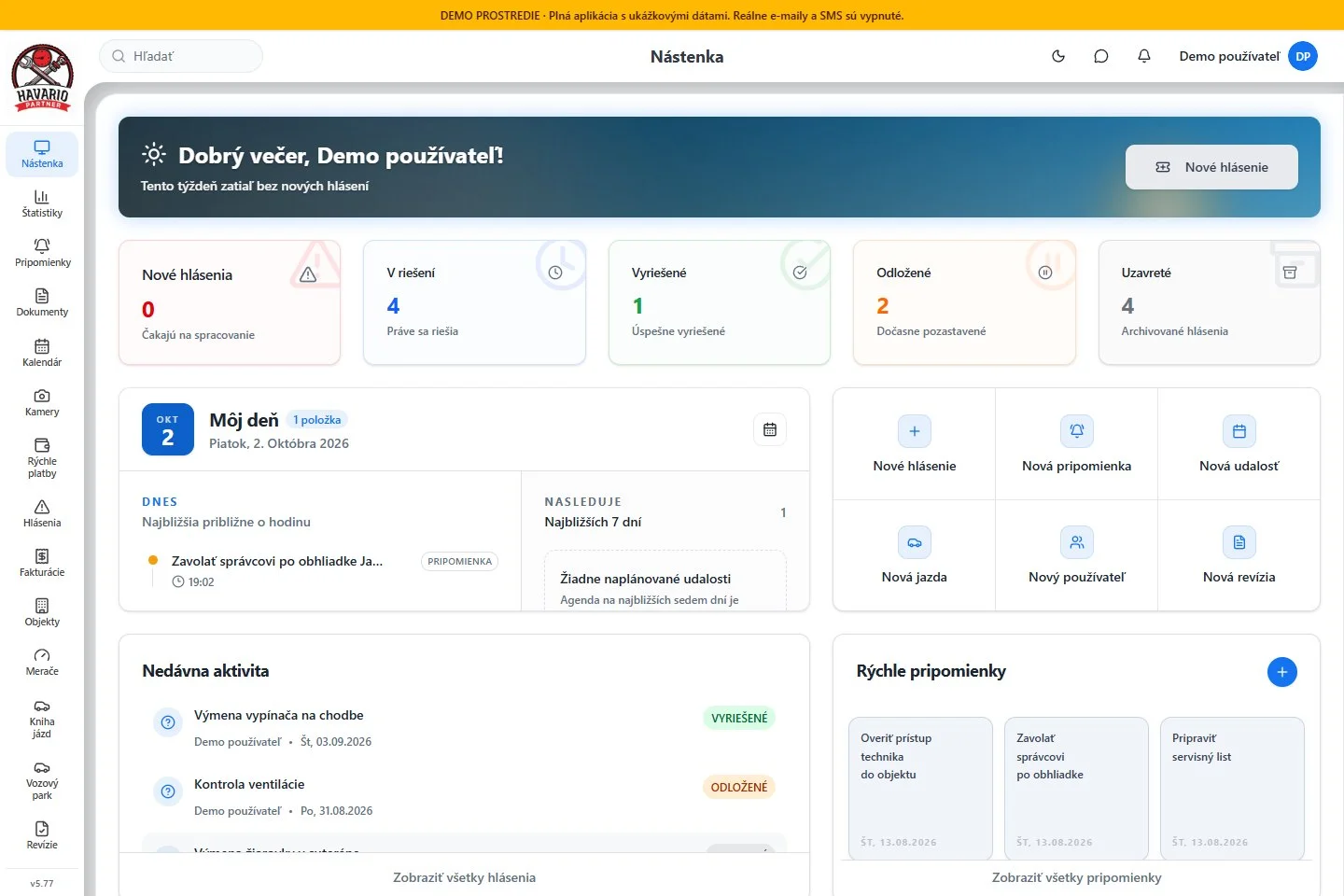Open Objekty in the sidebar
The height and width of the screenshot is (896, 1344).
(x=42, y=612)
